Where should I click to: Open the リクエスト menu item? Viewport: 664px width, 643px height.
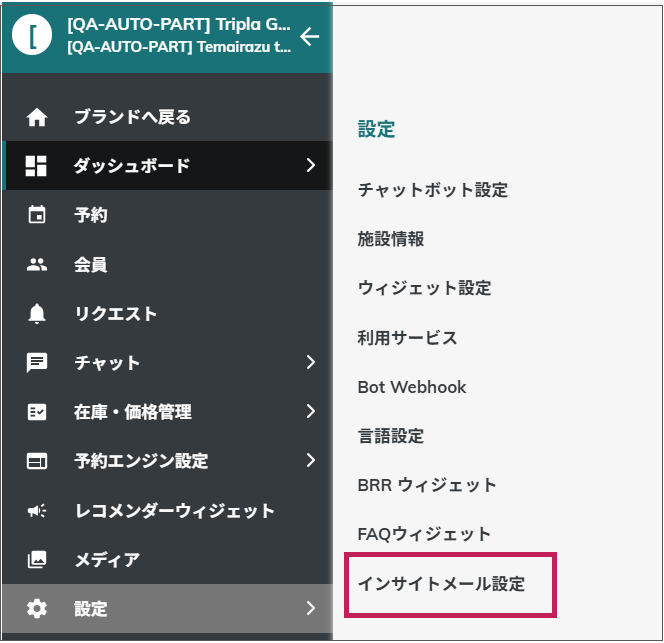pos(167,313)
